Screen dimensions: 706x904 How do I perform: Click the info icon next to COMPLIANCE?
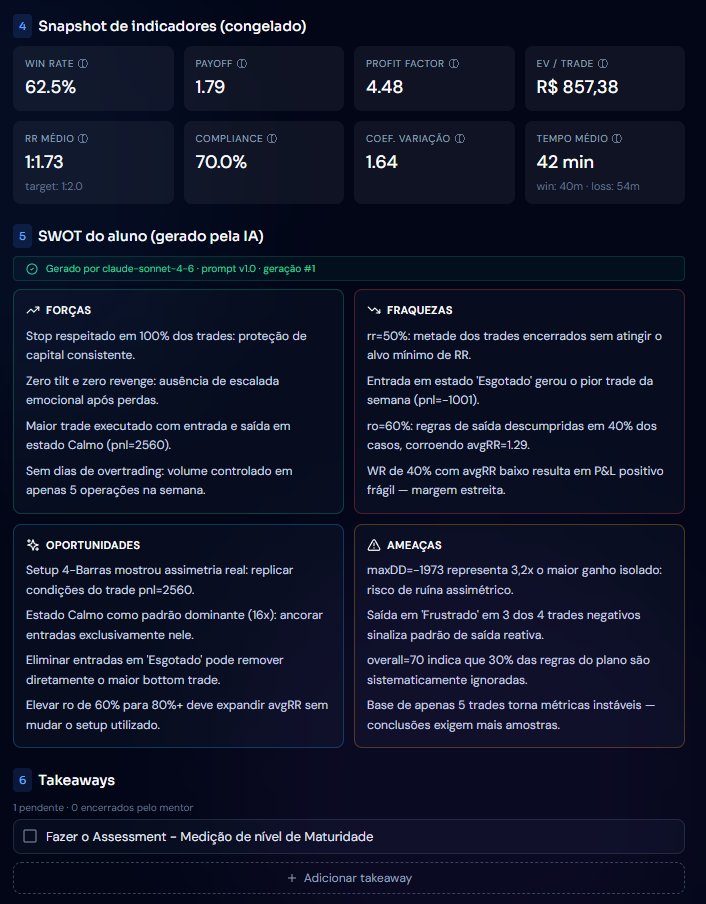pos(272,138)
